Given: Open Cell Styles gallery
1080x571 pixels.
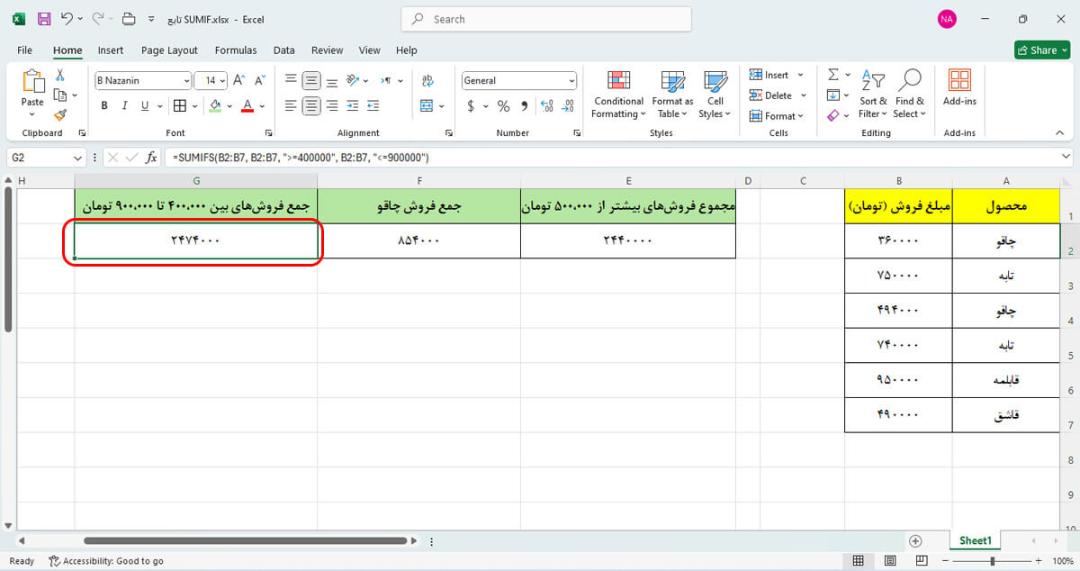Looking at the screenshot, I should [715, 95].
